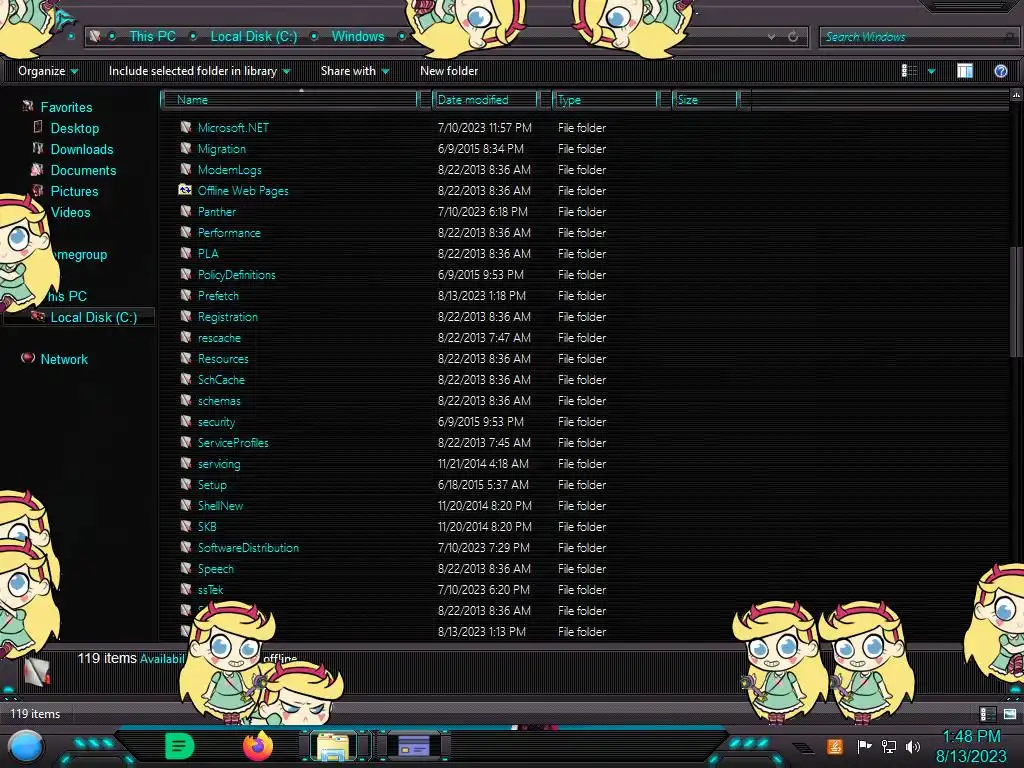Sort by the Date modified column header

(x=485, y=100)
